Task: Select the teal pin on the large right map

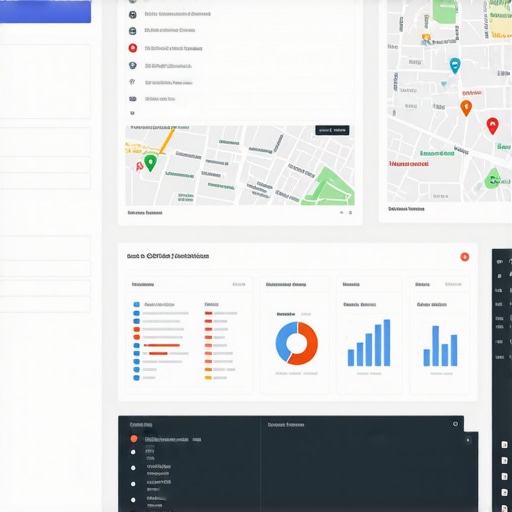Action: (455, 65)
